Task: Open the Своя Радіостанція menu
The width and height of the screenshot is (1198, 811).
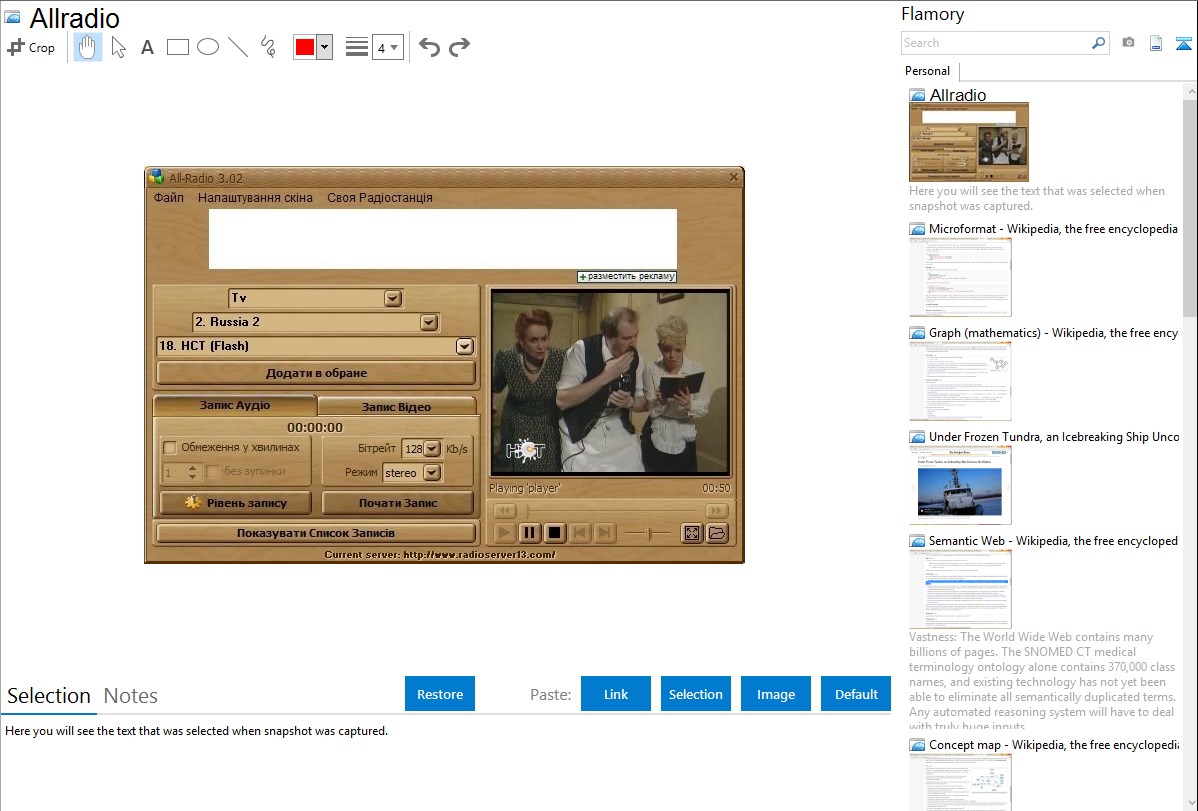Action: pyautogui.click(x=380, y=197)
